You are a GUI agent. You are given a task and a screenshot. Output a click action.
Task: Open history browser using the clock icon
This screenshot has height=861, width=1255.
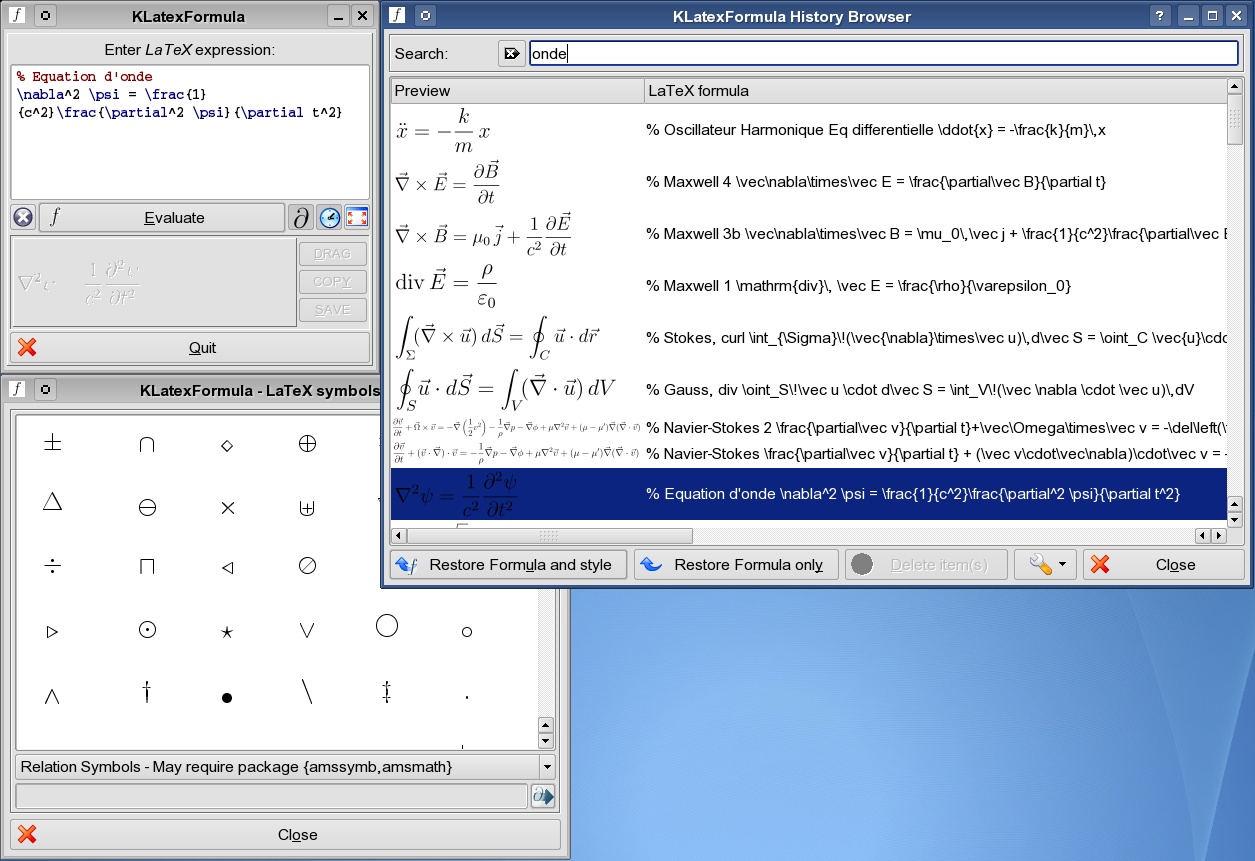tap(329, 217)
